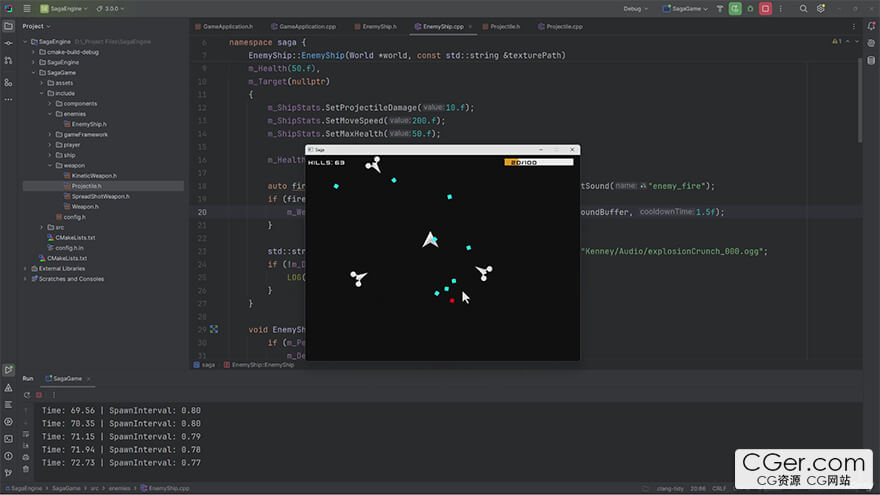This screenshot has width=880, height=495.
Task: Collapse the weapon folder in project tree
Action: [x=51, y=165]
